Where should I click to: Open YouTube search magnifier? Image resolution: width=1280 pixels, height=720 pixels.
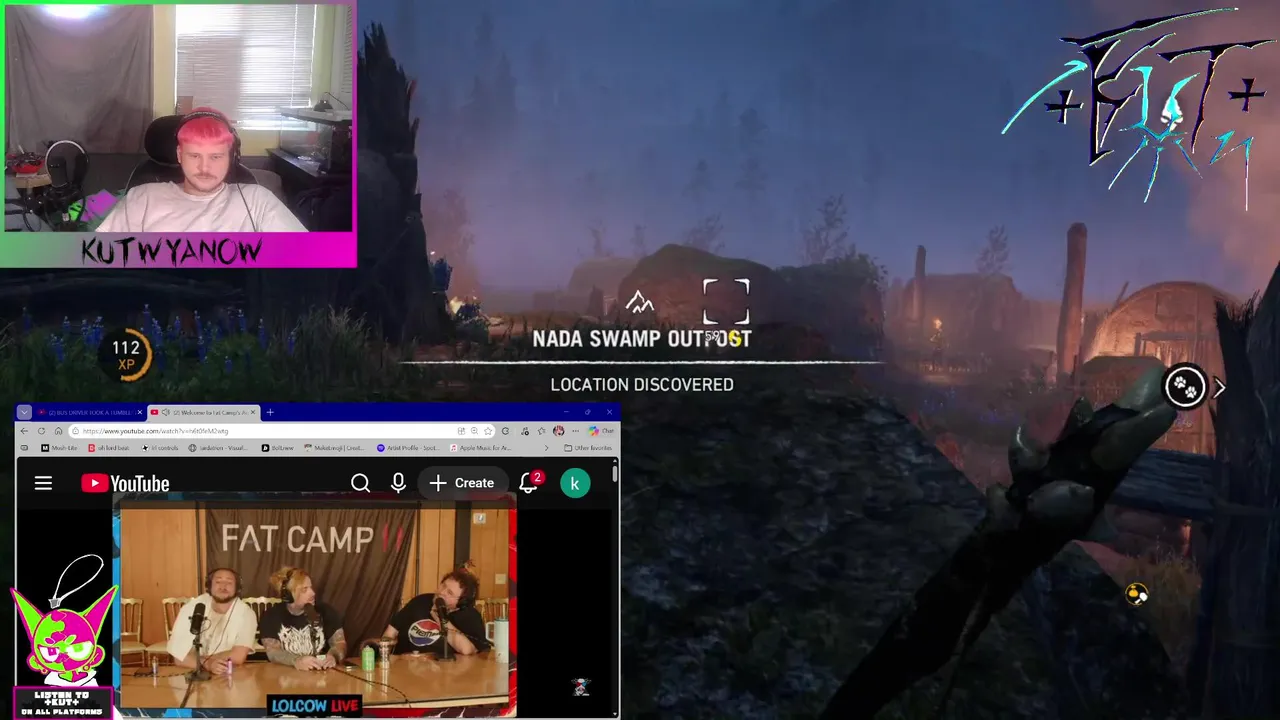coord(361,483)
